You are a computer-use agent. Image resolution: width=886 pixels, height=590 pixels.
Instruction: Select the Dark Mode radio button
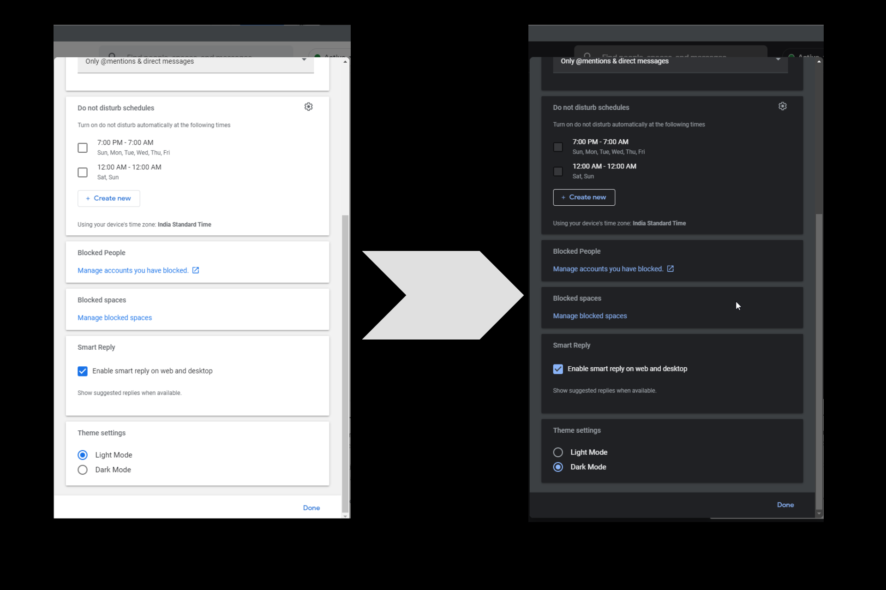(x=82, y=469)
